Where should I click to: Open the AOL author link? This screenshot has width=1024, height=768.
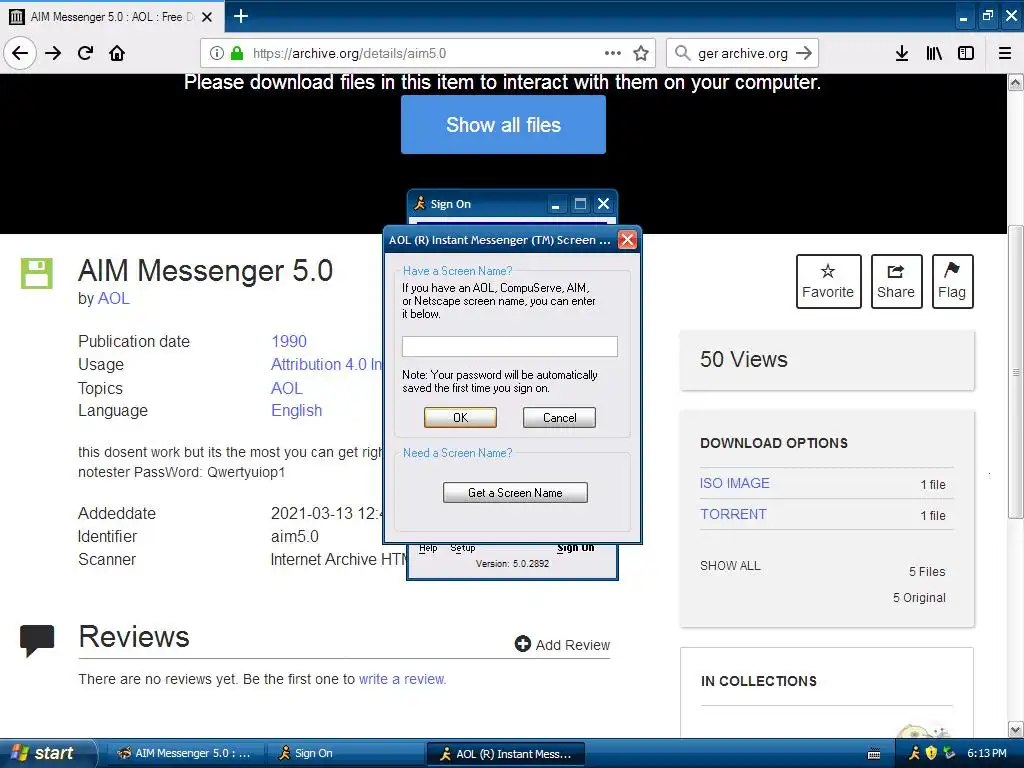(114, 298)
